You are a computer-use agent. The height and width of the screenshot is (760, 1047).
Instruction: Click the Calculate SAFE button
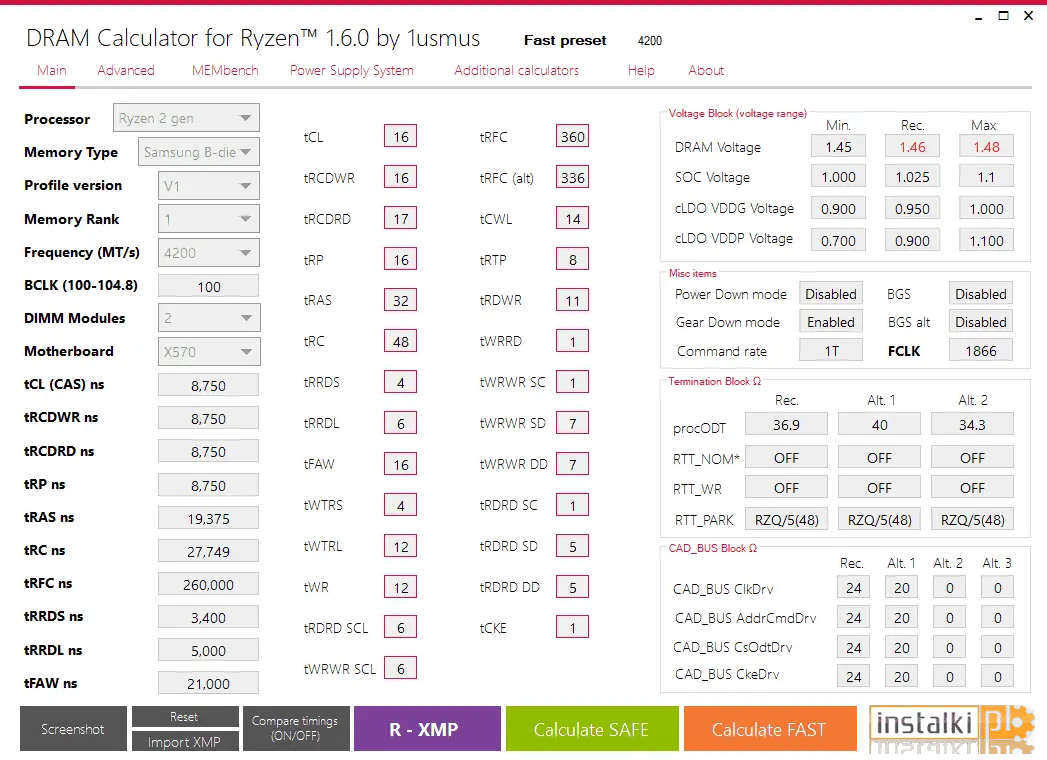click(592, 729)
